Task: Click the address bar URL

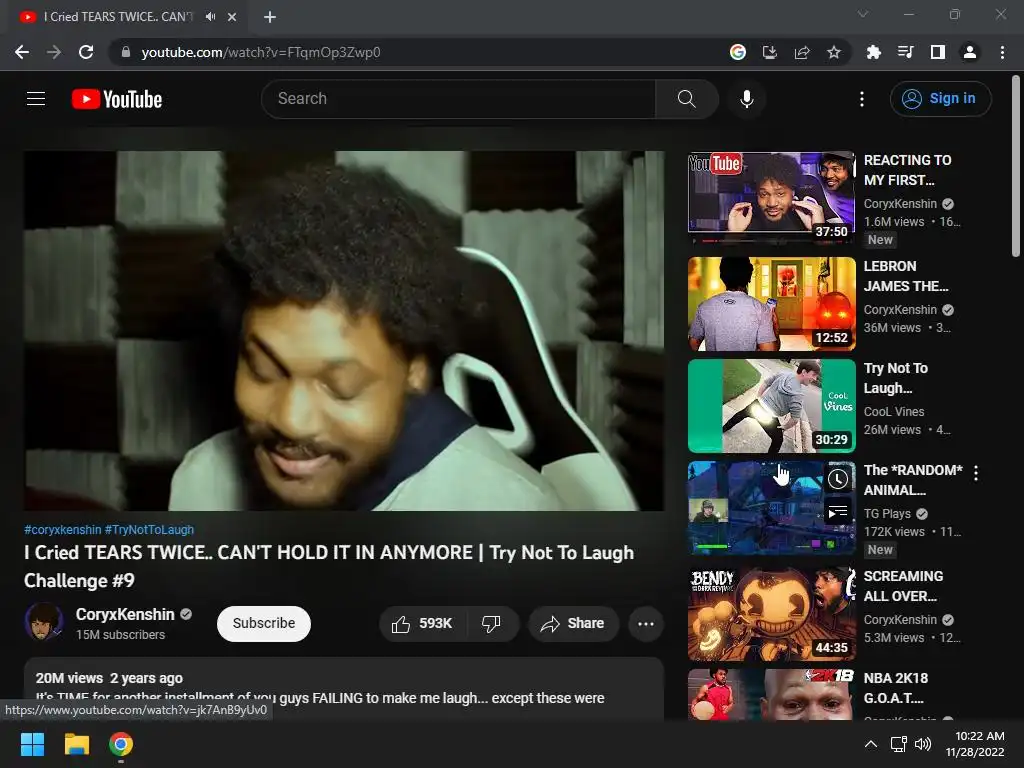Action: [x=261, y=52]
